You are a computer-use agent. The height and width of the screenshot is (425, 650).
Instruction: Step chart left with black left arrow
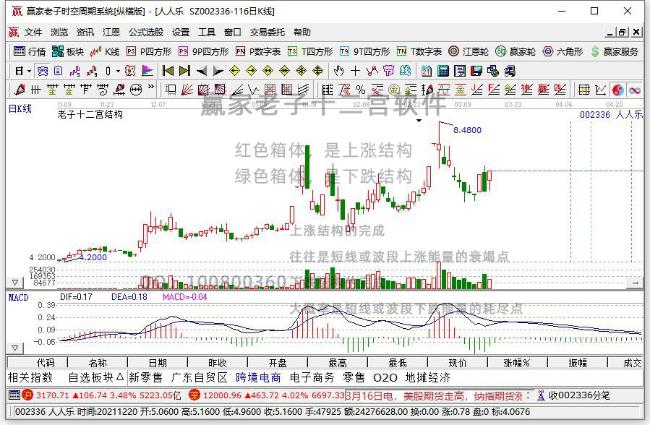pos(201,71)
